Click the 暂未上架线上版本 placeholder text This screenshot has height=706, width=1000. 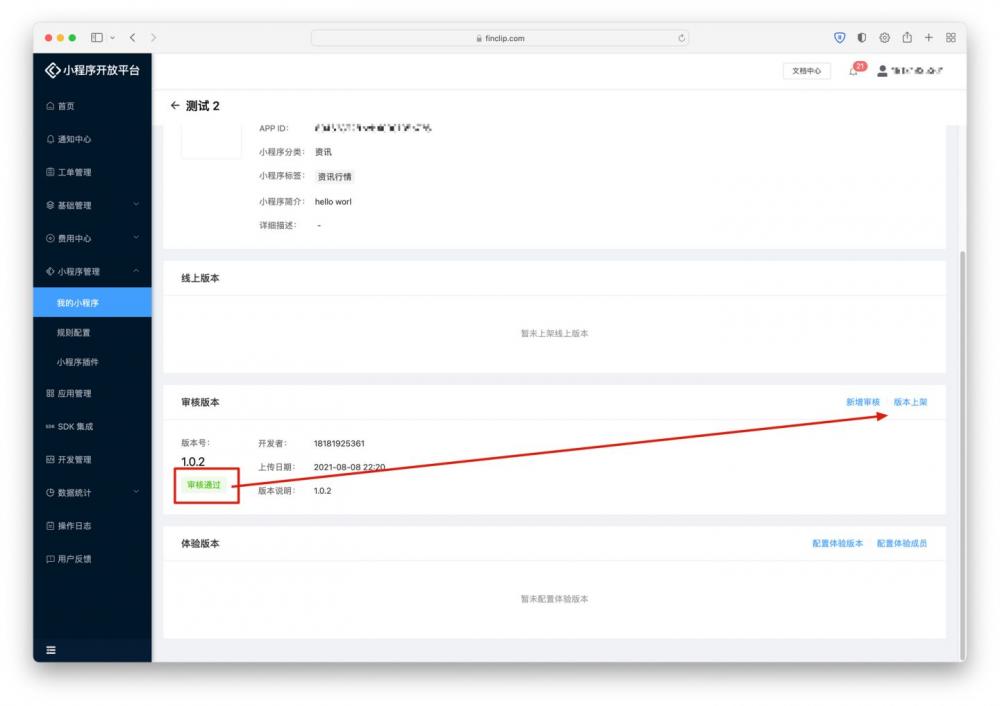pyautogui.click(x=554, y=334)
